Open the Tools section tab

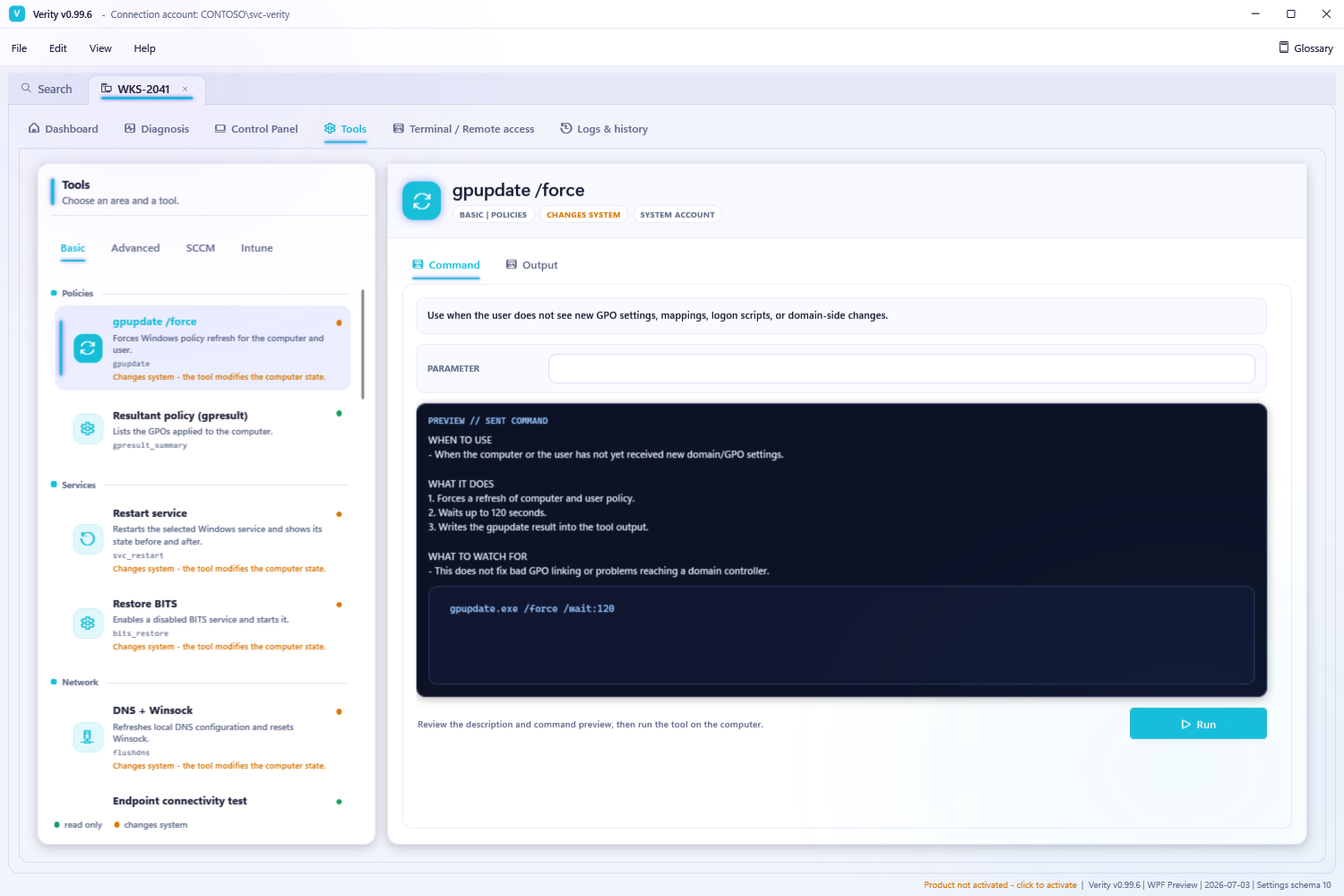coord(346,129)
